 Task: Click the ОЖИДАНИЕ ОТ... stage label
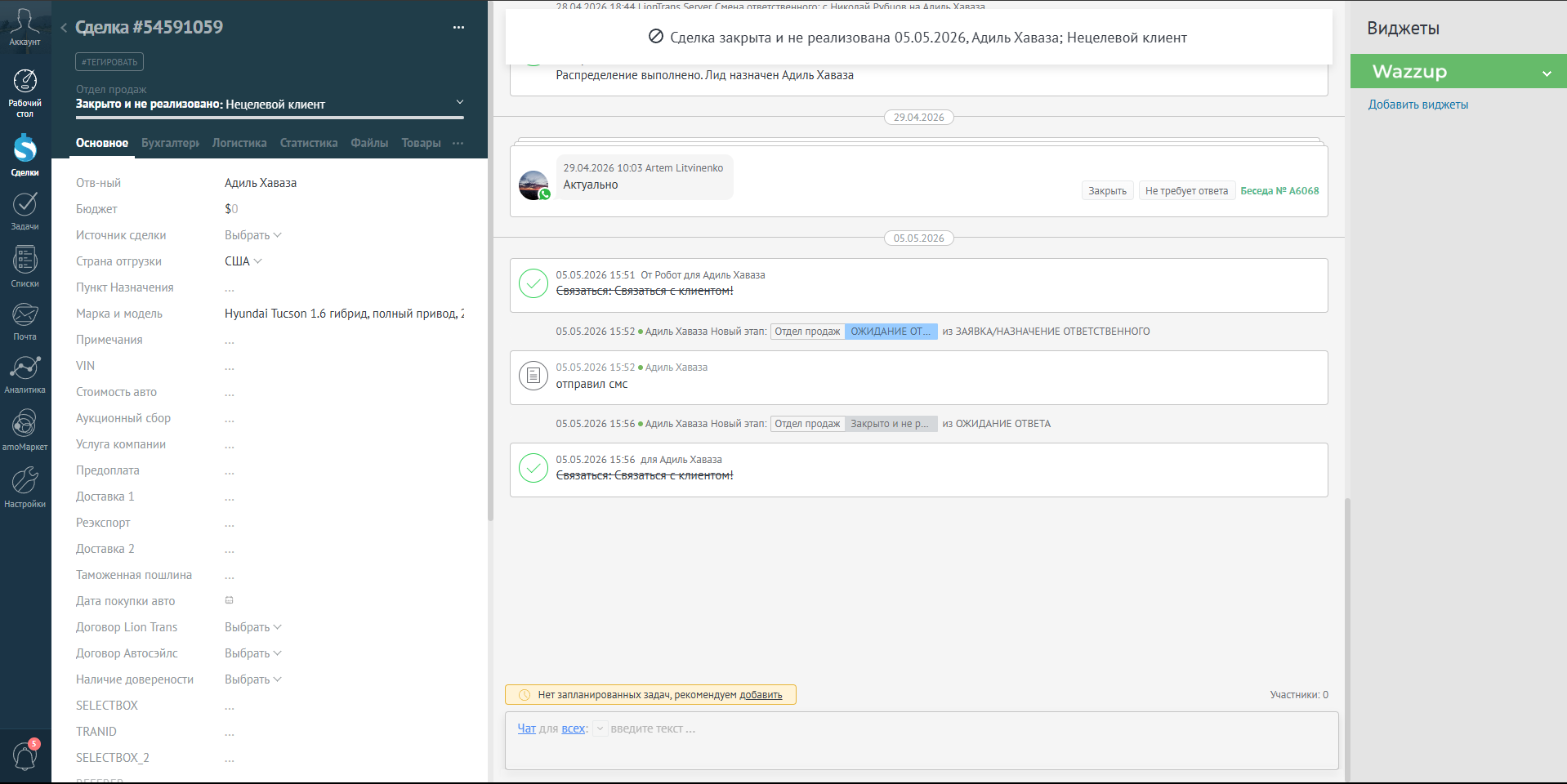(x=891, y=332)
